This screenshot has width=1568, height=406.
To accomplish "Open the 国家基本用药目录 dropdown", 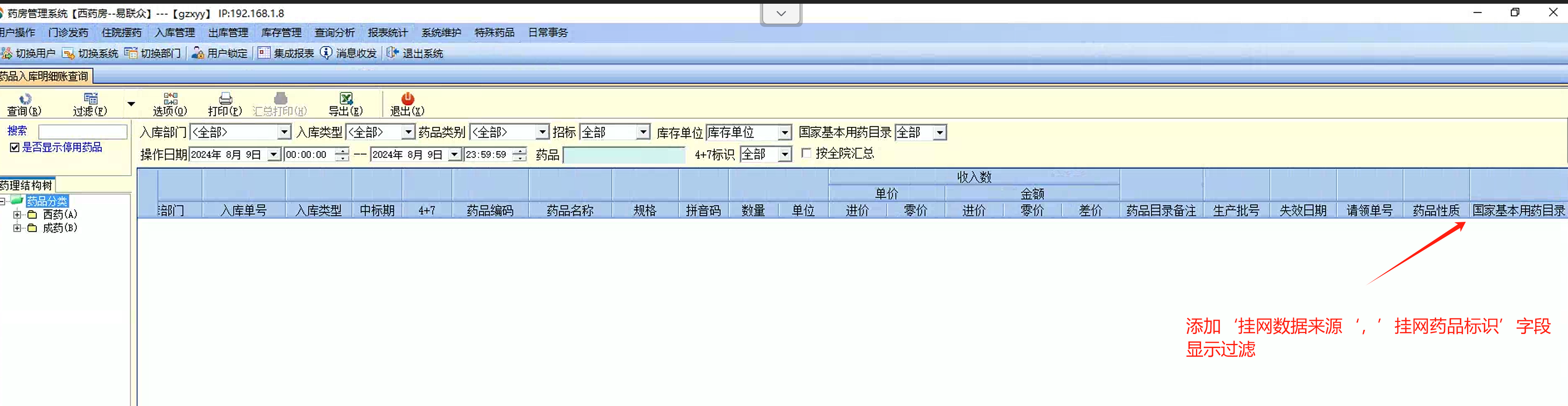I will coord(941,132).
